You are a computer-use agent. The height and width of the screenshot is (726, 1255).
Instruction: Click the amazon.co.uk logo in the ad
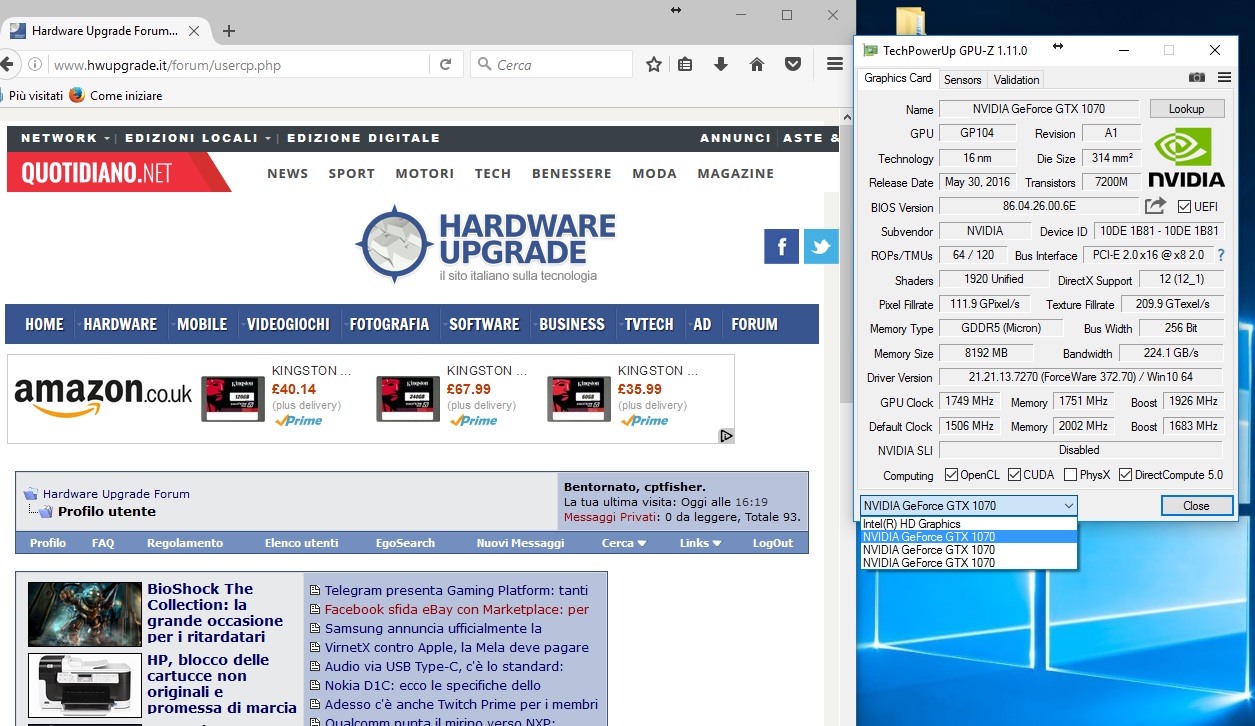[103, 397]
